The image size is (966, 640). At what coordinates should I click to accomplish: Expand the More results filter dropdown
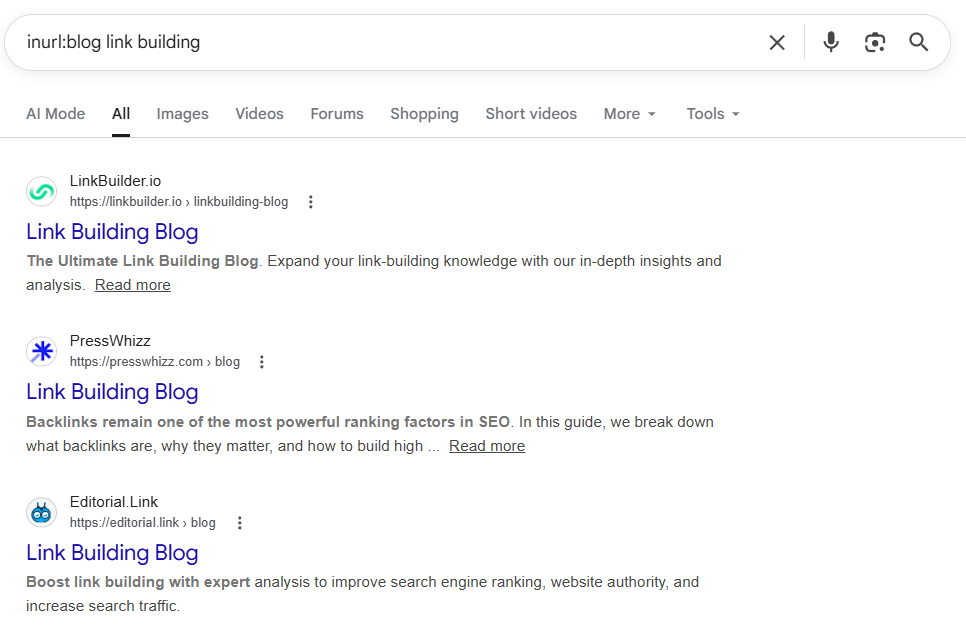[629, 113]
